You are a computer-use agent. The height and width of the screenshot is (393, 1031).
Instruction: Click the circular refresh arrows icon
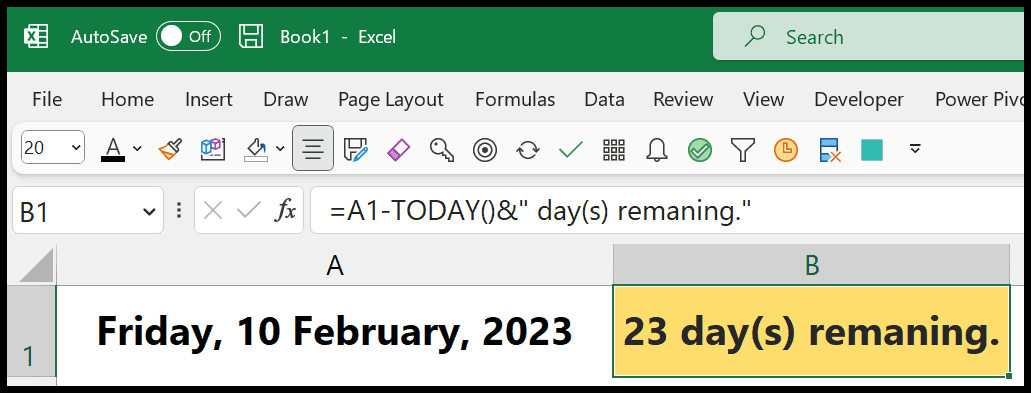pos(527,149)
